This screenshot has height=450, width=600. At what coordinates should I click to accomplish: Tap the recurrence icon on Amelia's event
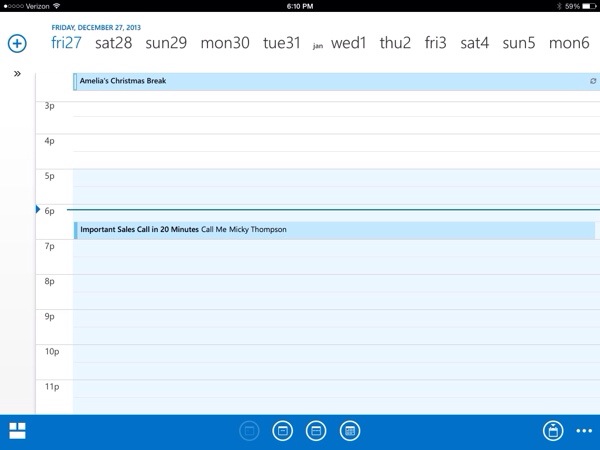(593, 81)
